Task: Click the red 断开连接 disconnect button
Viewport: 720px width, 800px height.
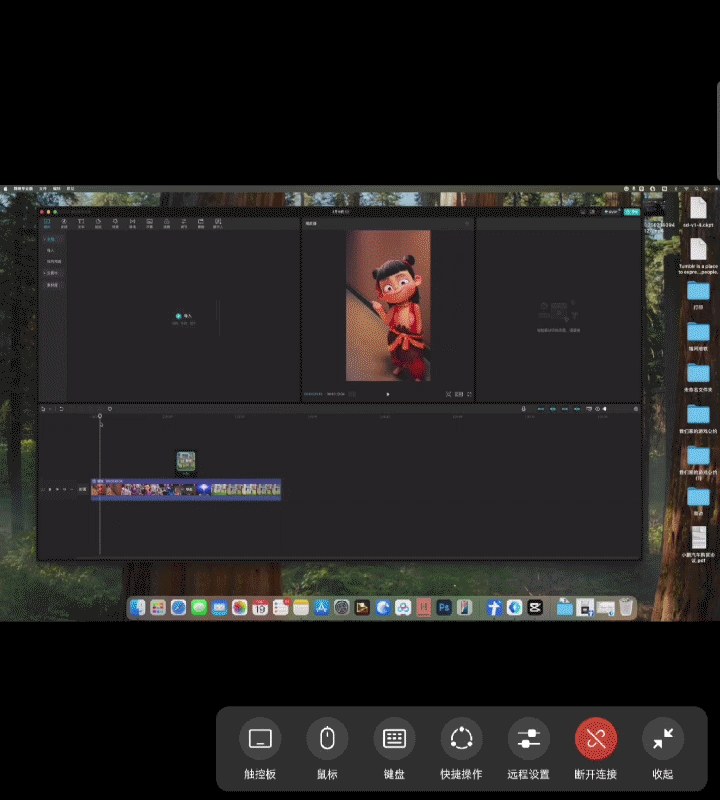Action: click(x=596, y=740)
